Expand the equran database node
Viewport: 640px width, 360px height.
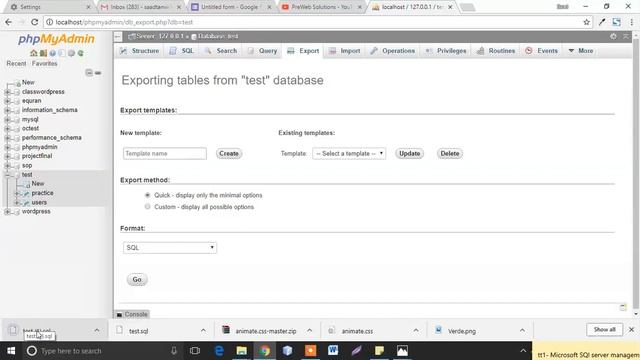[x=7, y=101]
